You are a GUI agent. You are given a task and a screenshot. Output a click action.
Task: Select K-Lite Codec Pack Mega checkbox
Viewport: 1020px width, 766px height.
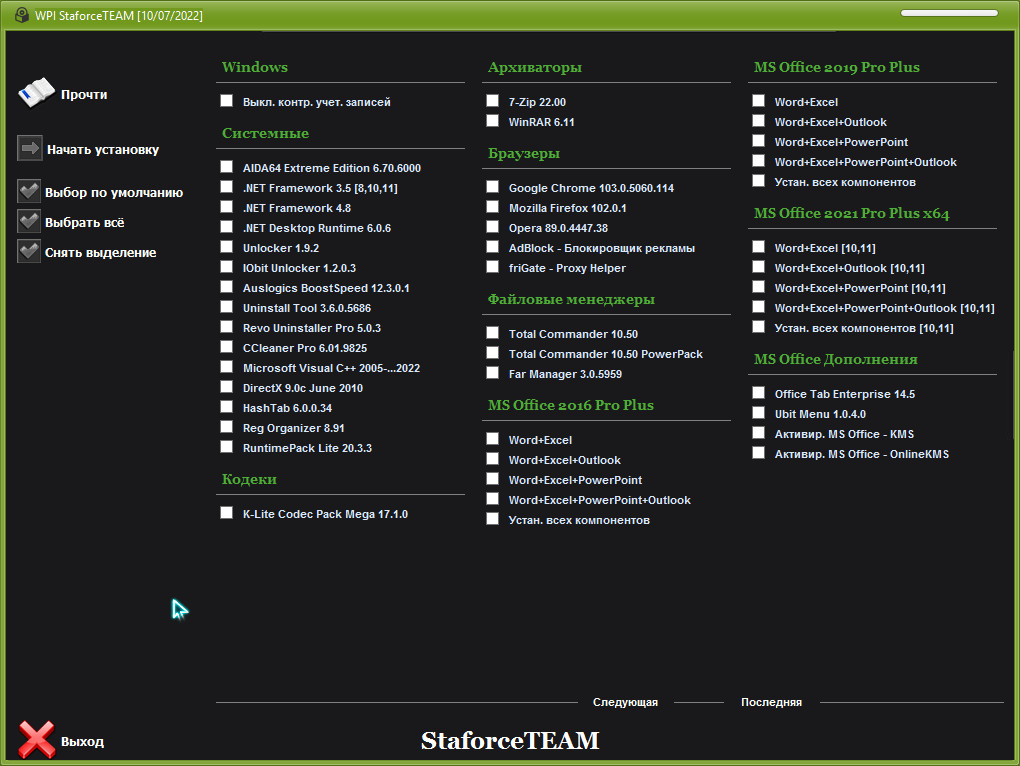click(226, 513)
